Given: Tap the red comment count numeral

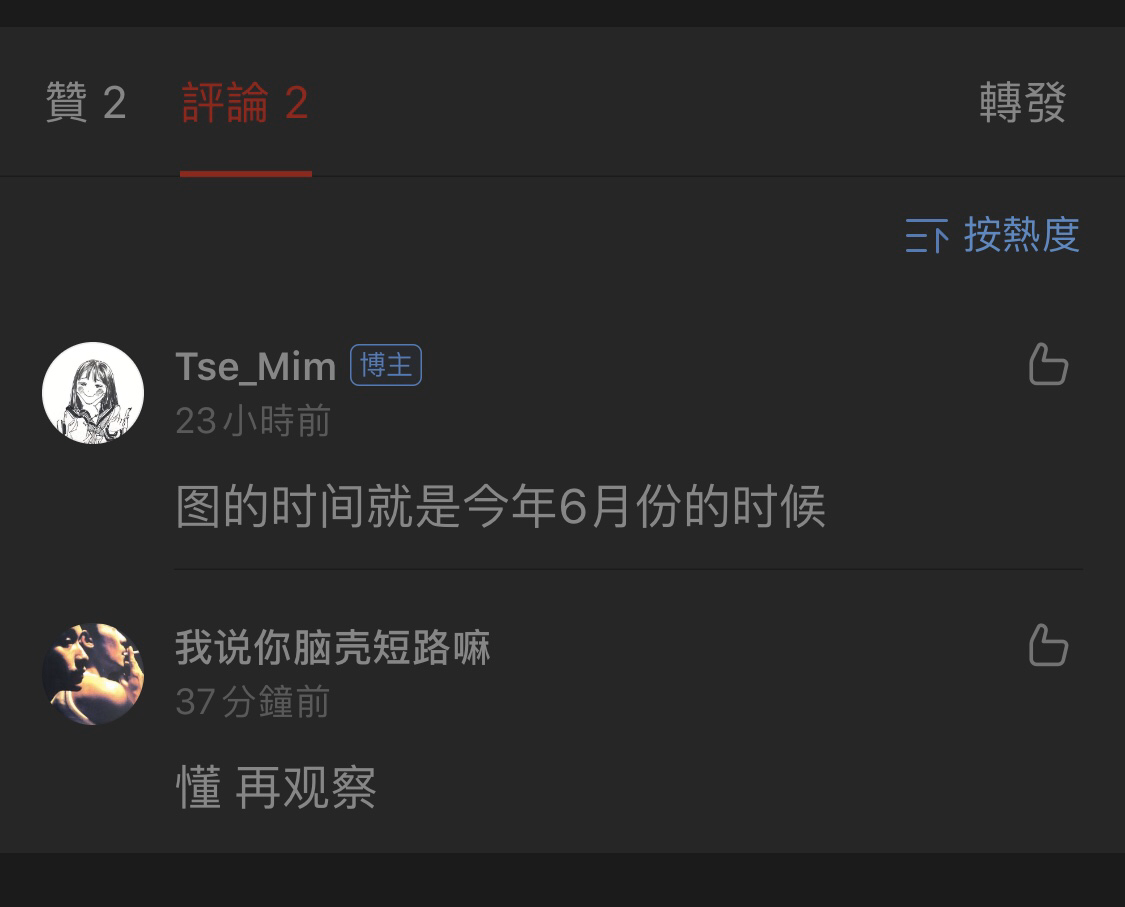Looking at the screenshot, I should pyautogui.click(x=296, y=103).
